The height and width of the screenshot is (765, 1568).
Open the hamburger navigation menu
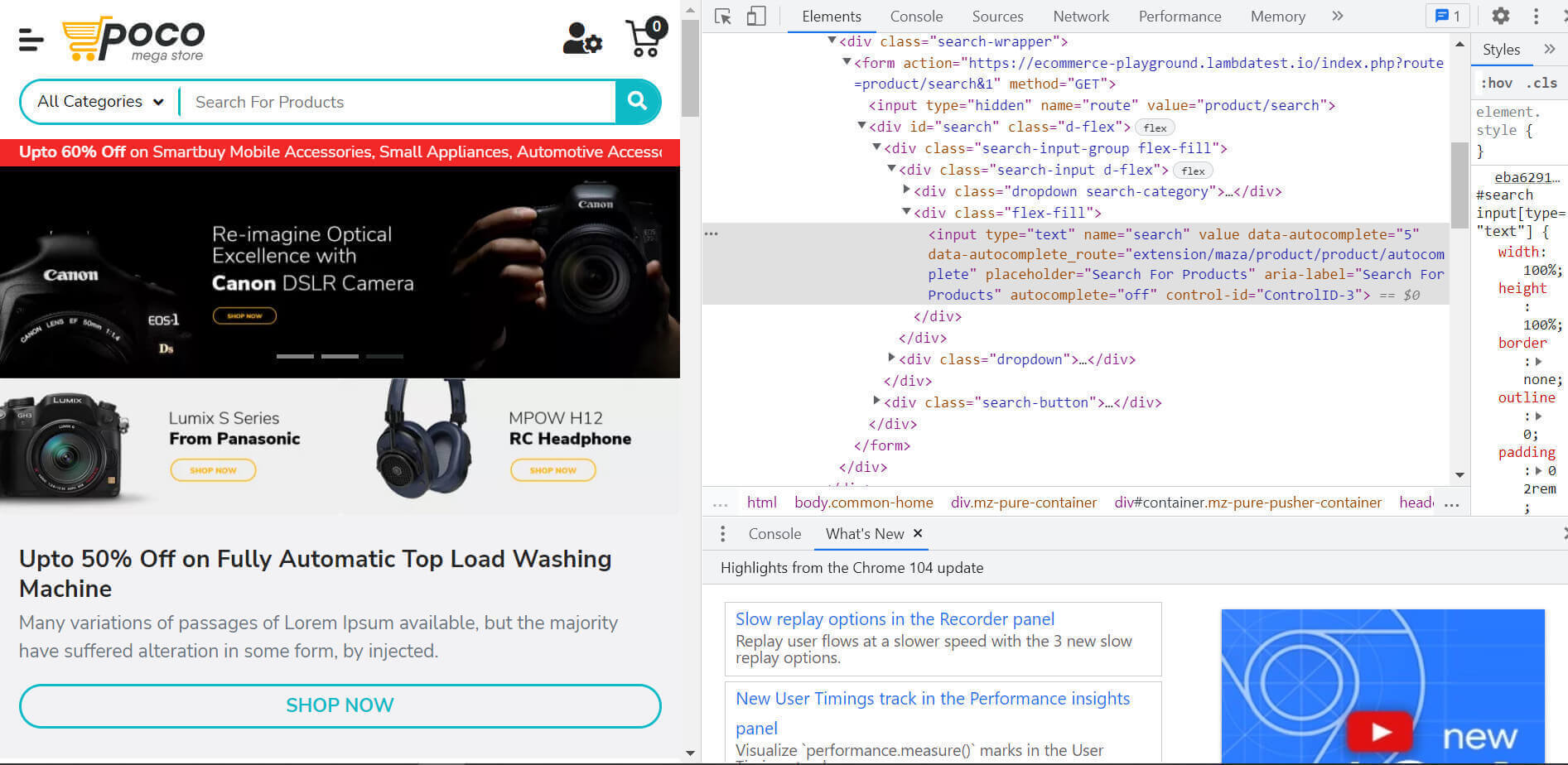(31, 39)
